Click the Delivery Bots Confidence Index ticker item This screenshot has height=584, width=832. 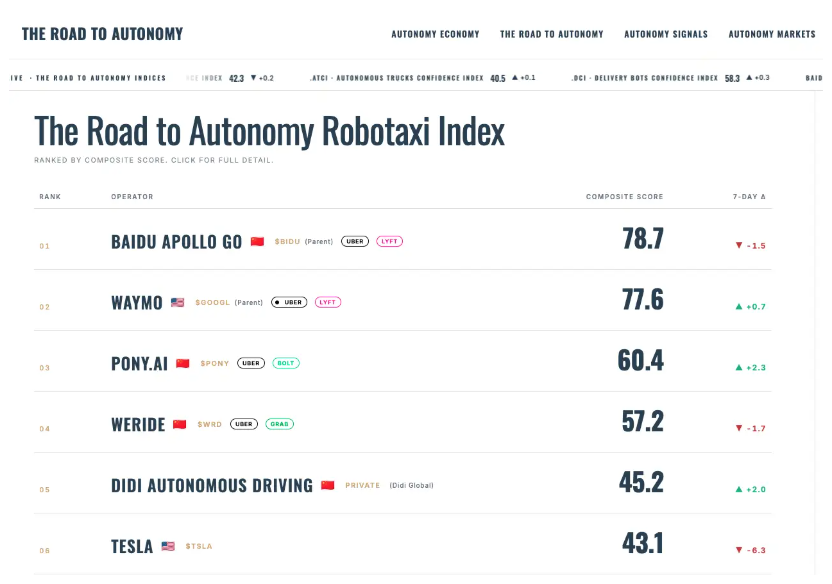[670, 78]
